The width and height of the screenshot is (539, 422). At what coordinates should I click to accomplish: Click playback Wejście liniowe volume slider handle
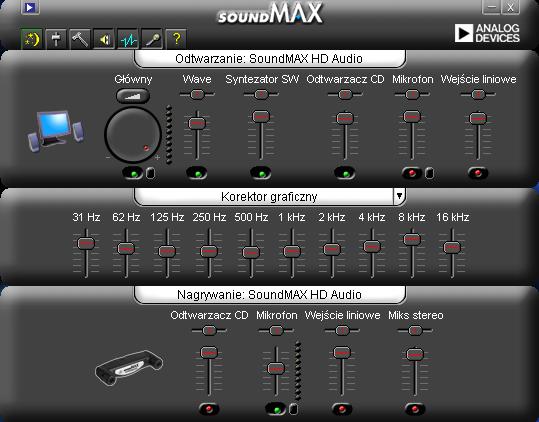478,118
